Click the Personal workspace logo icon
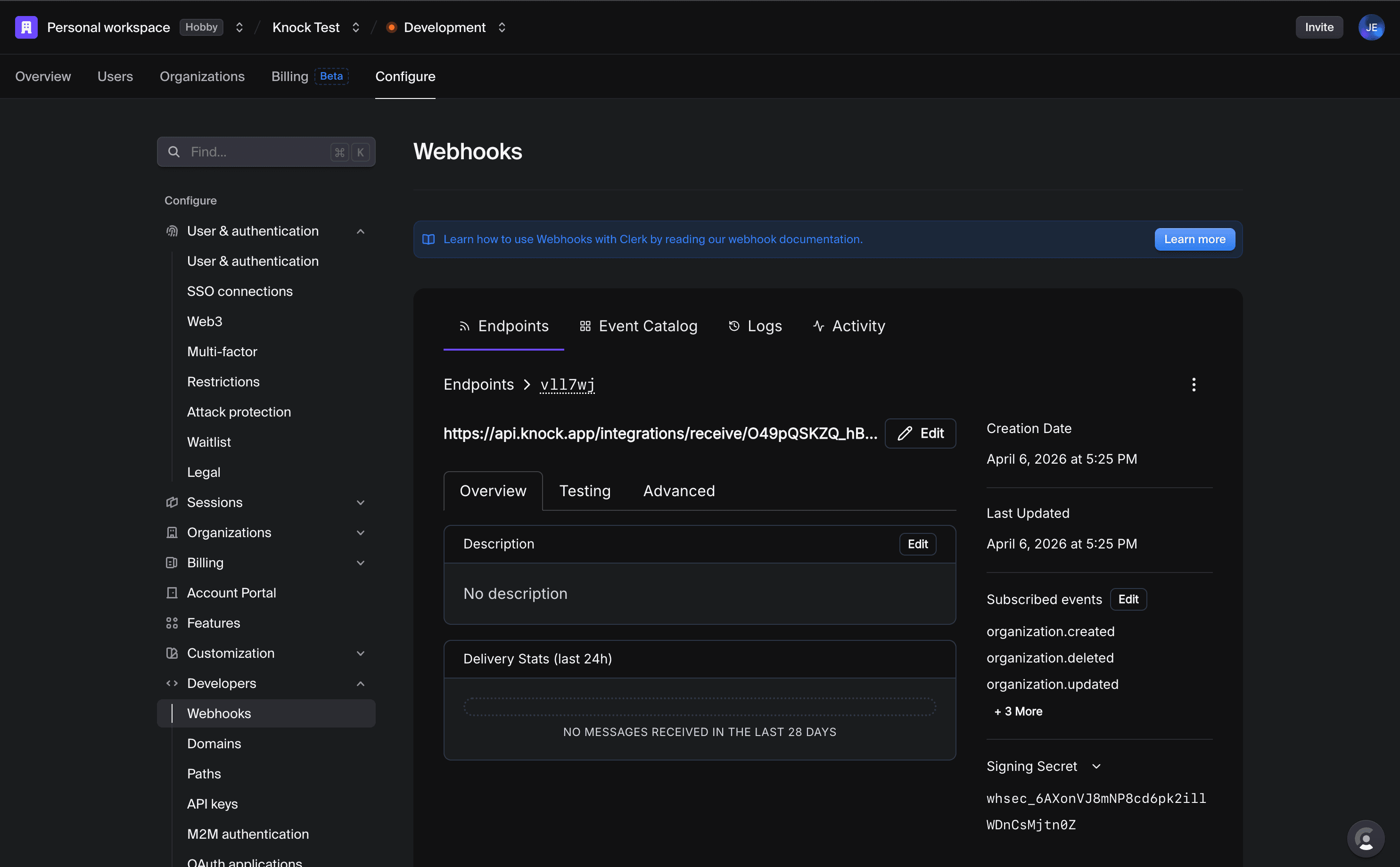 tap(25, 26)
